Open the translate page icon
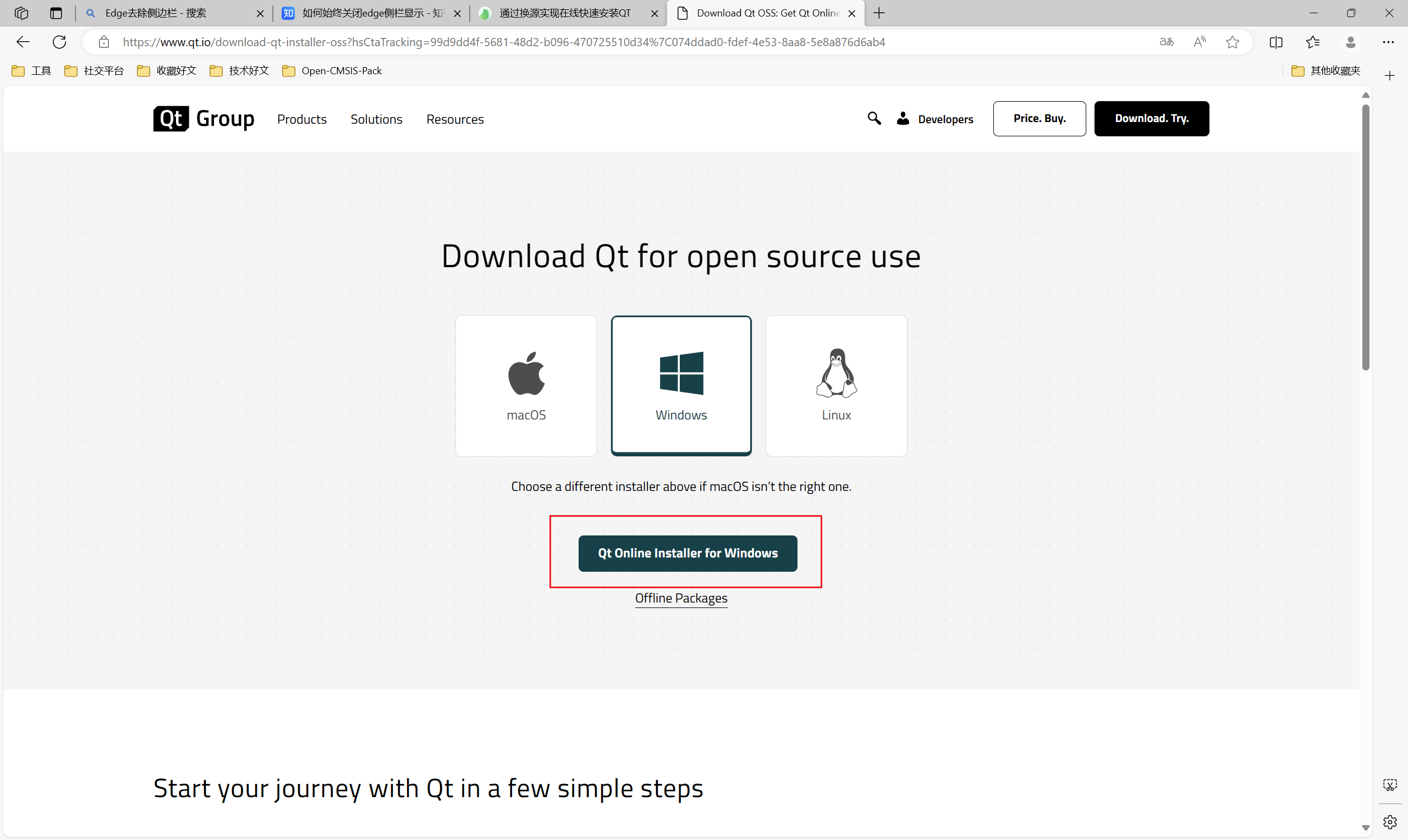1408x840 pixels. (x=1166, y=42)
